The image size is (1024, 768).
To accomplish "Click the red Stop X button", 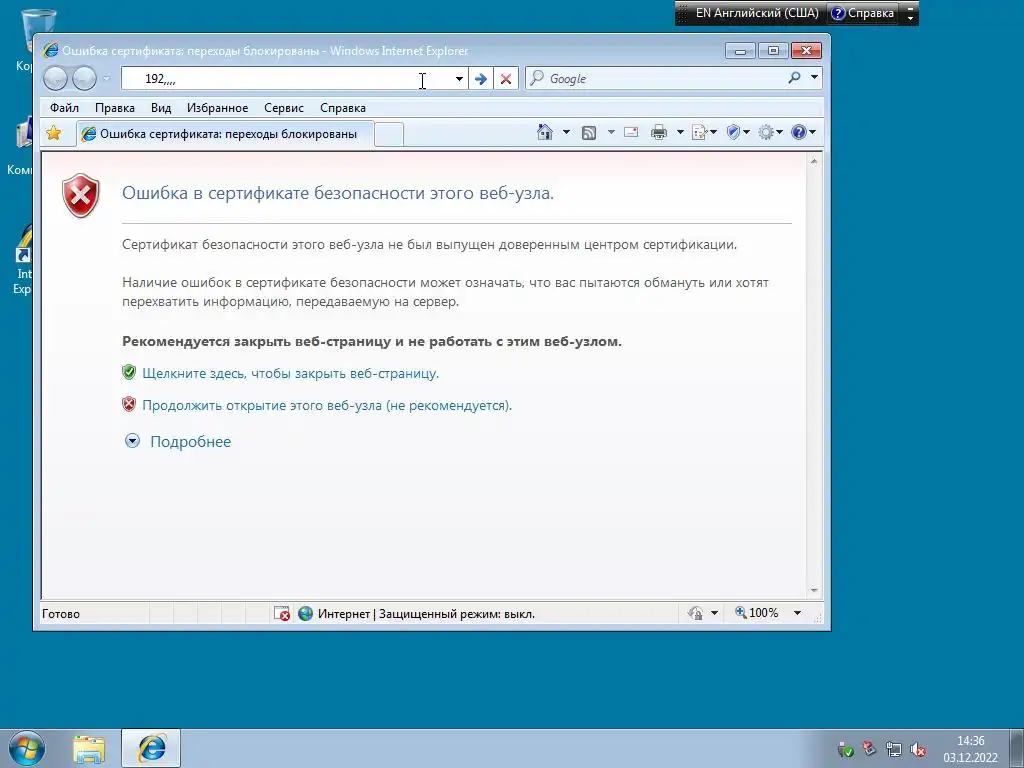I will point(505,79).
